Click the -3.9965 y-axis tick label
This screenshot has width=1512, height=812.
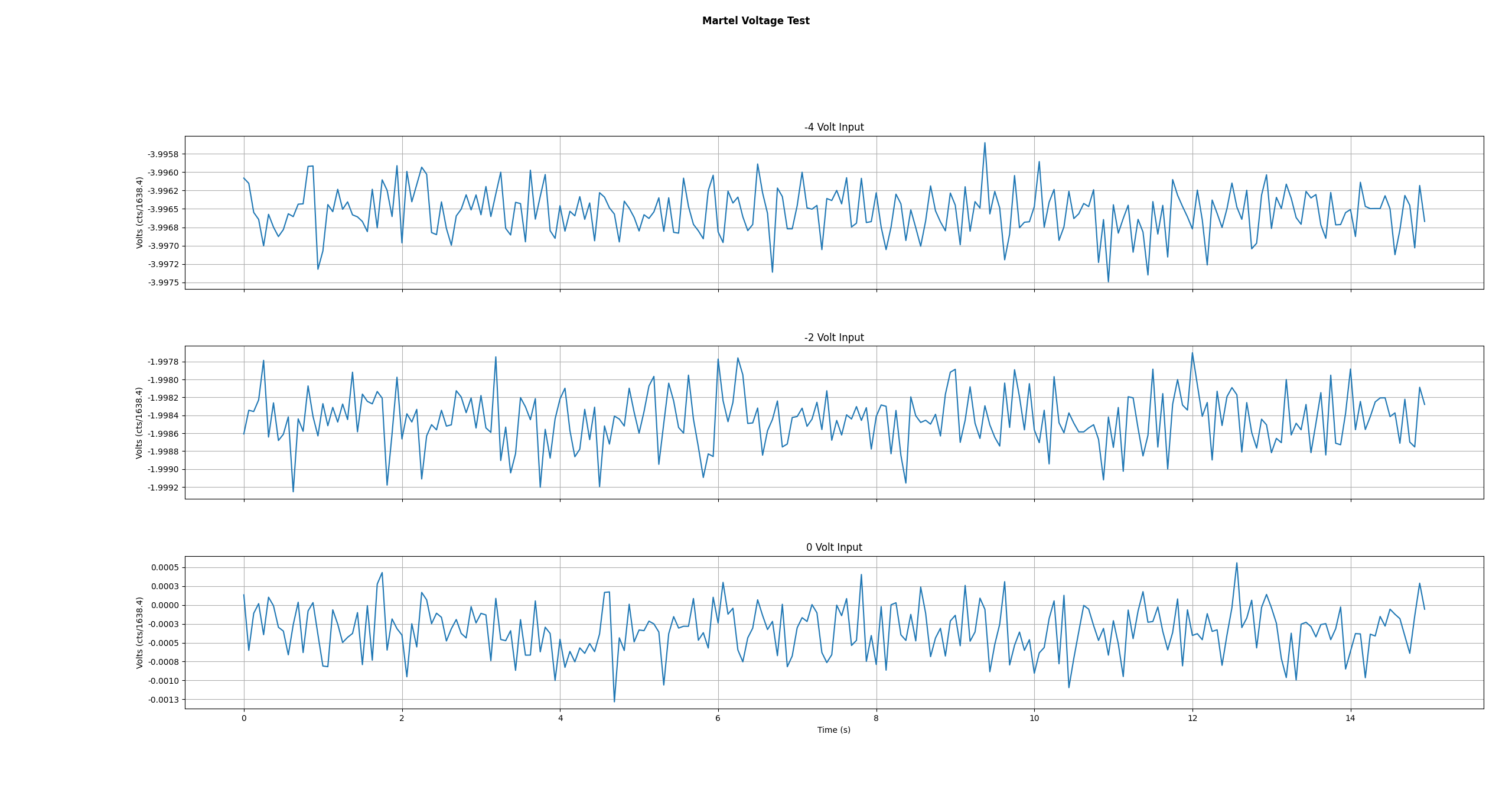pyautogui.click(x=163, y=209)
